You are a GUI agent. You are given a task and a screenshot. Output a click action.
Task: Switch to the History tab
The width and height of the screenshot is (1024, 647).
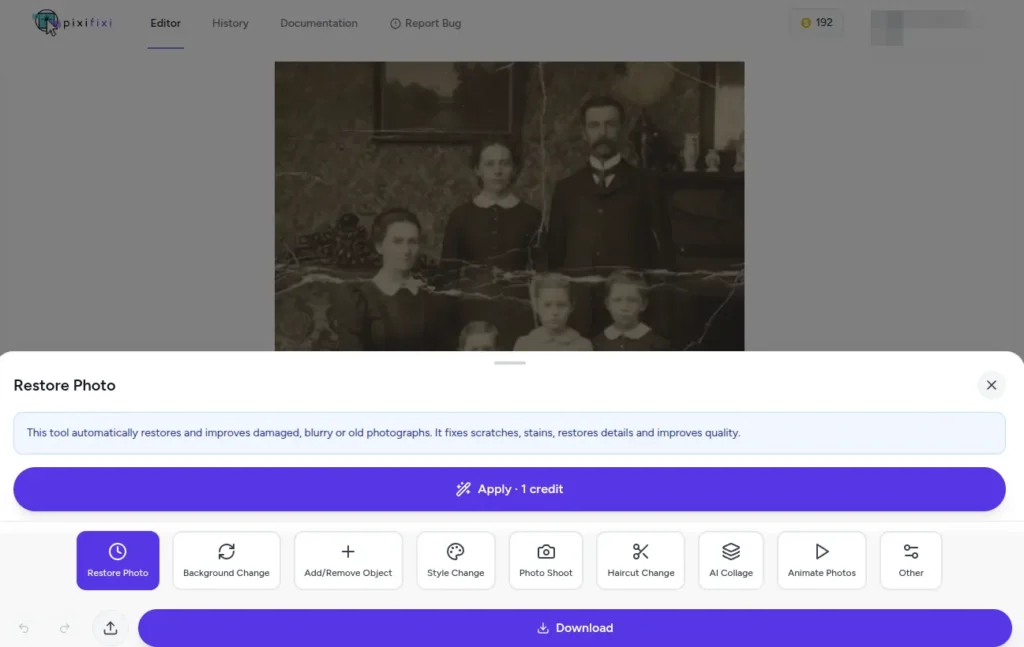230,23
